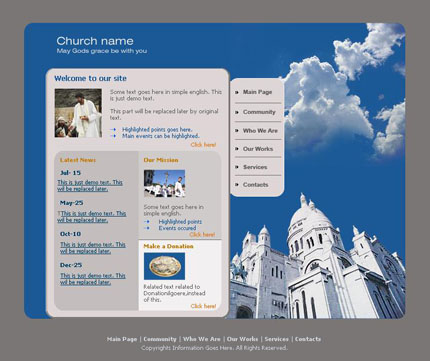
Task: Open the Oct-10 news item link
Action: coord(93,248)
